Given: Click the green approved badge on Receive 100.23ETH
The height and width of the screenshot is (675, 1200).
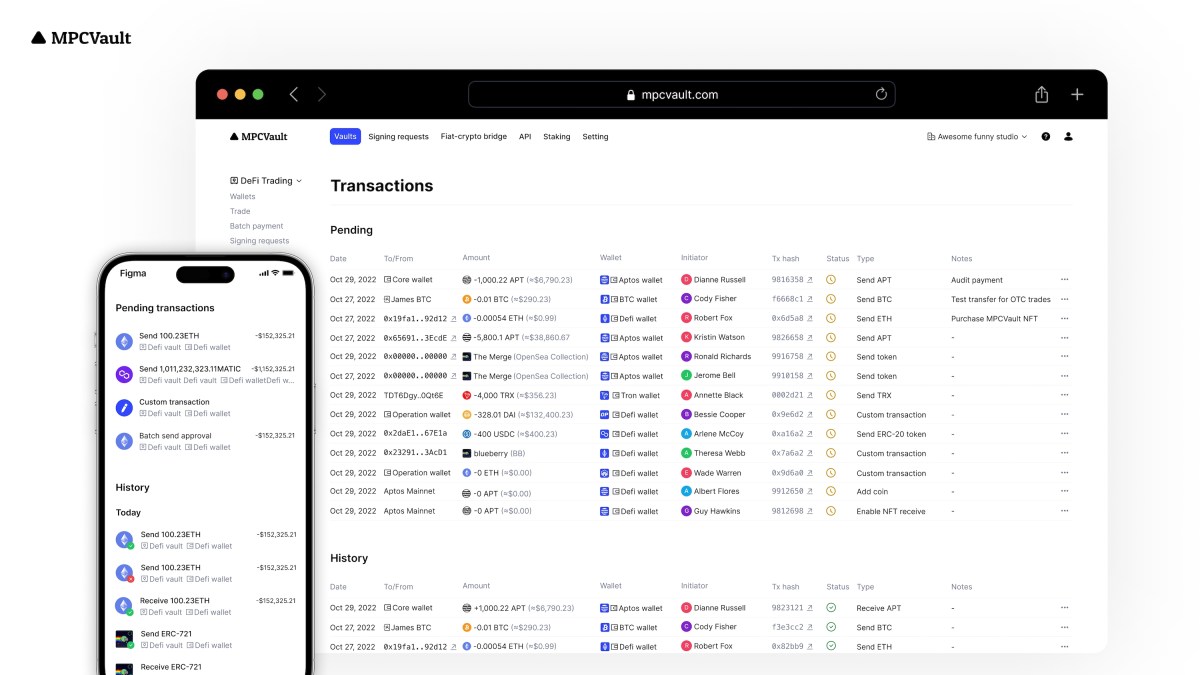Looking at the screenshot, I should click(x=130, y=611).
